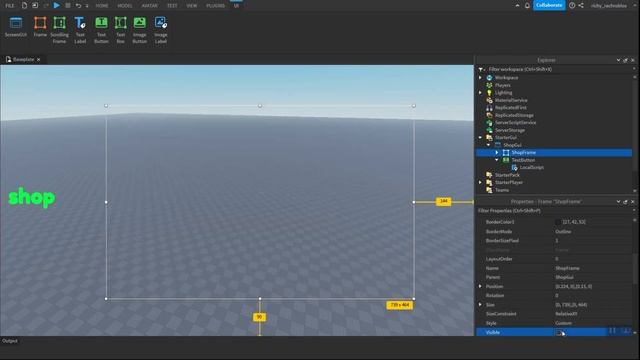Image resolution: width=640 pixels, height=360 pixels.
Task: Click the filter funnel icon in Explorer
Action: 481,69
